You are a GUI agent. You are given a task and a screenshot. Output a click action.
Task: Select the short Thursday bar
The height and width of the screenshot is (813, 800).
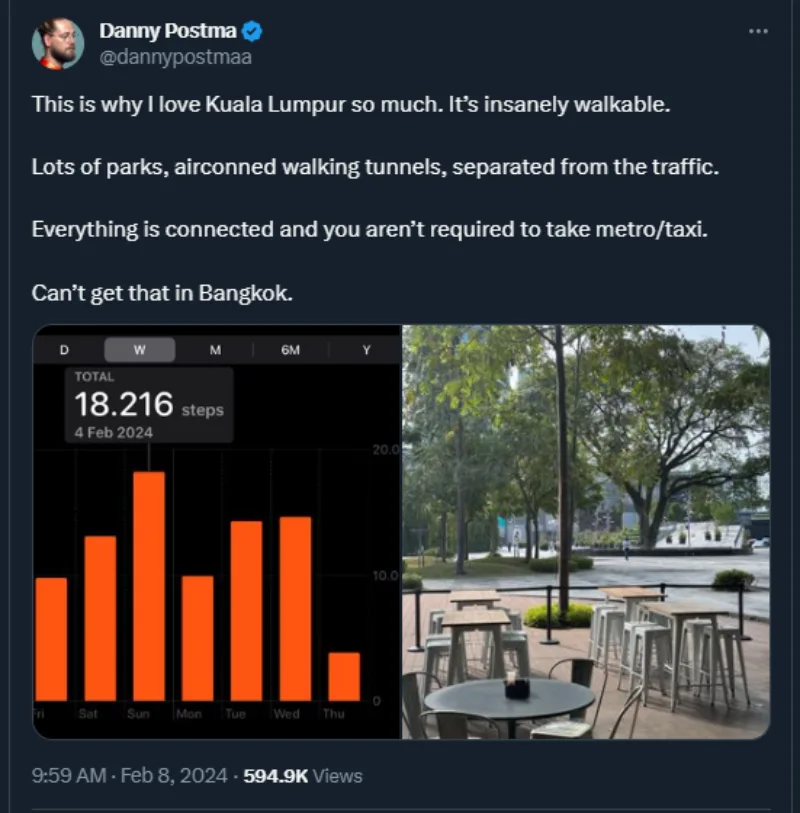(344, 676)
